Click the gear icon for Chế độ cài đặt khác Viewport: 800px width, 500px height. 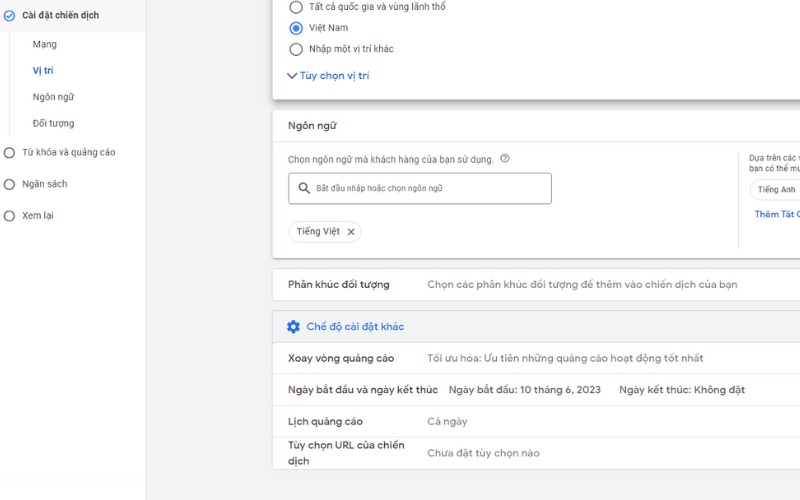(293, 327)
